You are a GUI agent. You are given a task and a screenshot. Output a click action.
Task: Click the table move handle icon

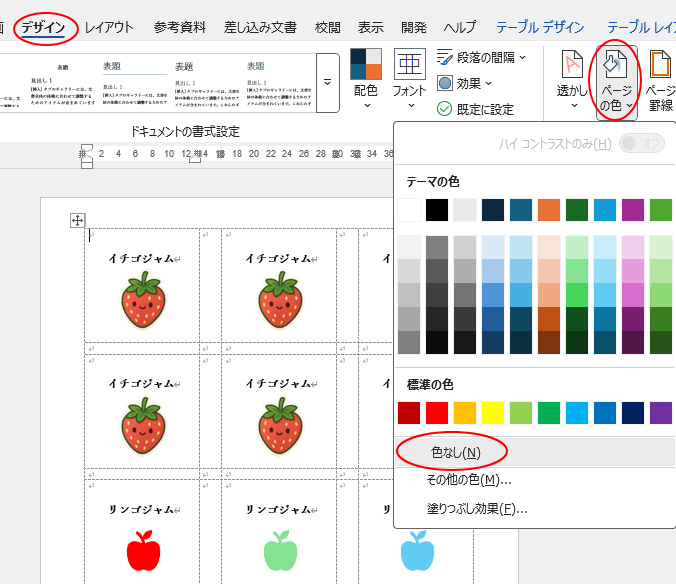(78, 221)
